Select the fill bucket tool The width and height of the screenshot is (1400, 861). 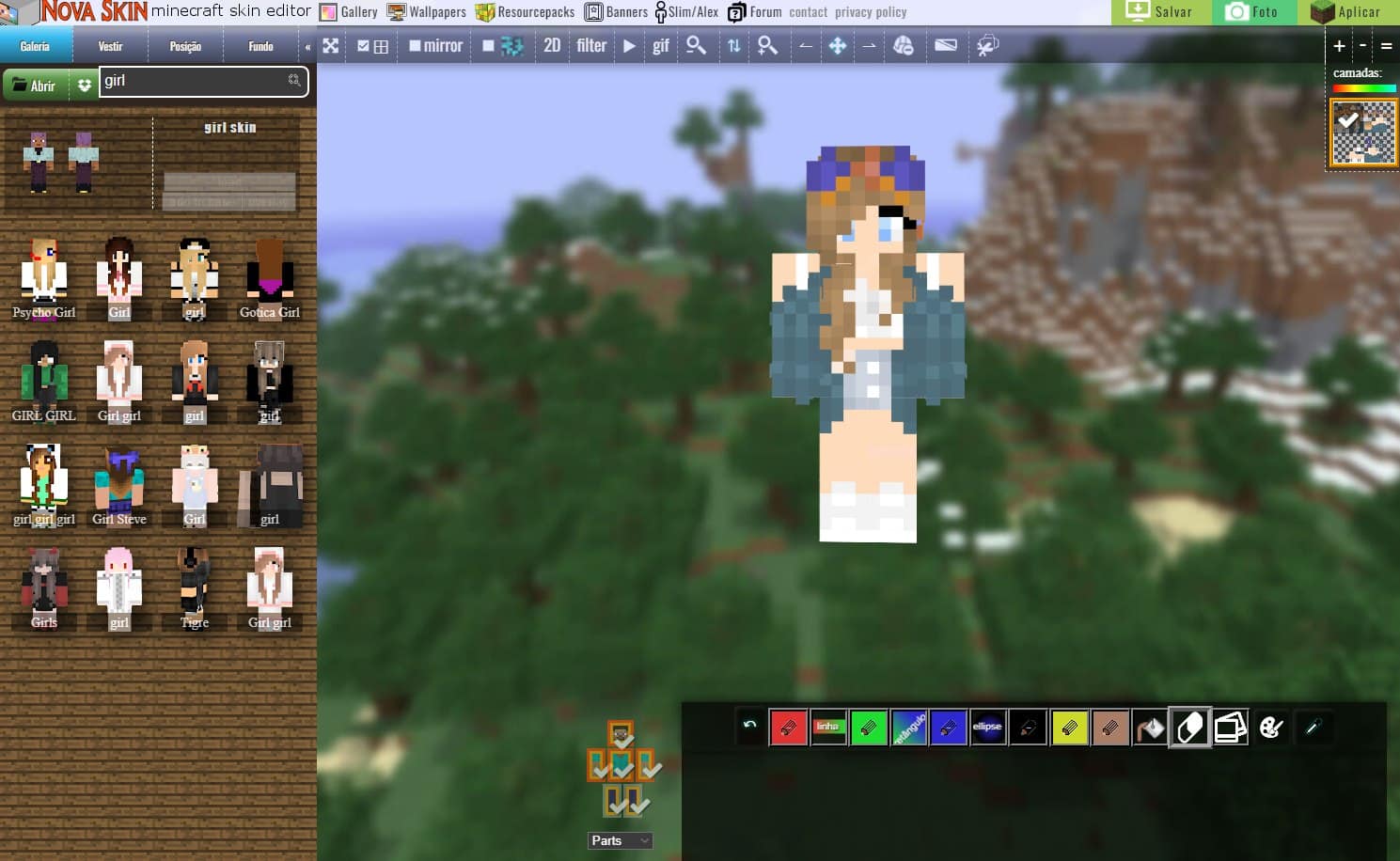pos(1150,727)
